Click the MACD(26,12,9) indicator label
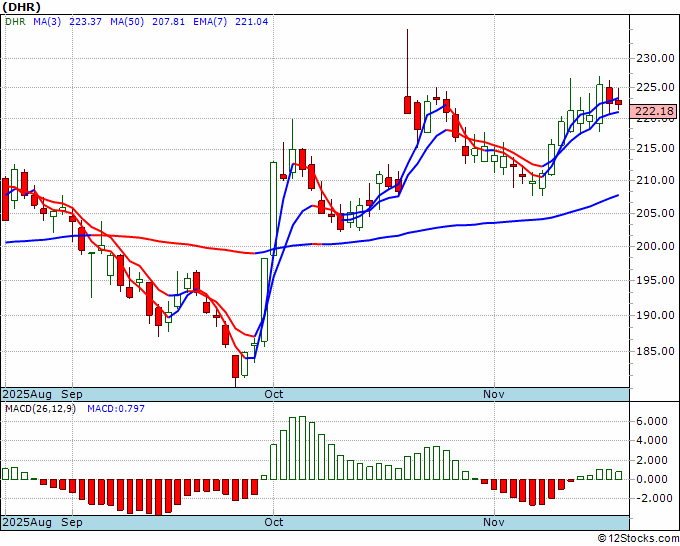The height and width of the screenshot is (546, 680). [x=40, y=409]
